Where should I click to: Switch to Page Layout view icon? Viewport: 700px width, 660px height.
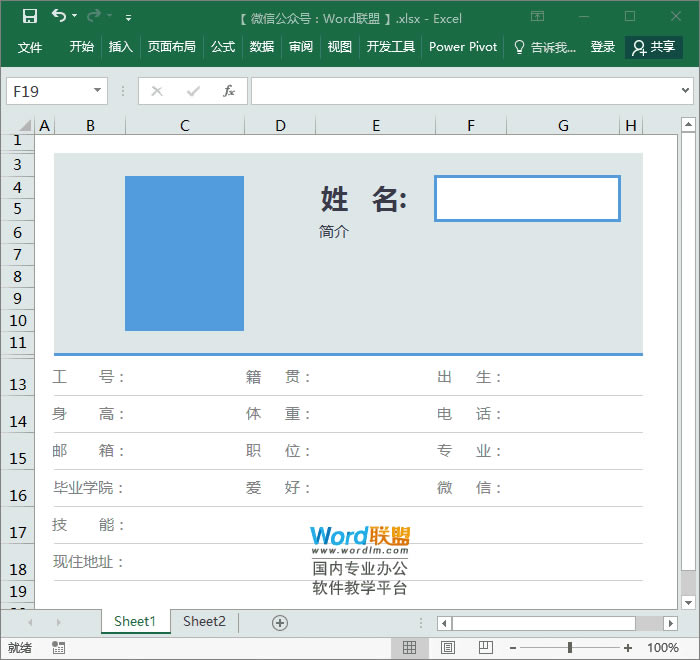(x=448, y=648)
